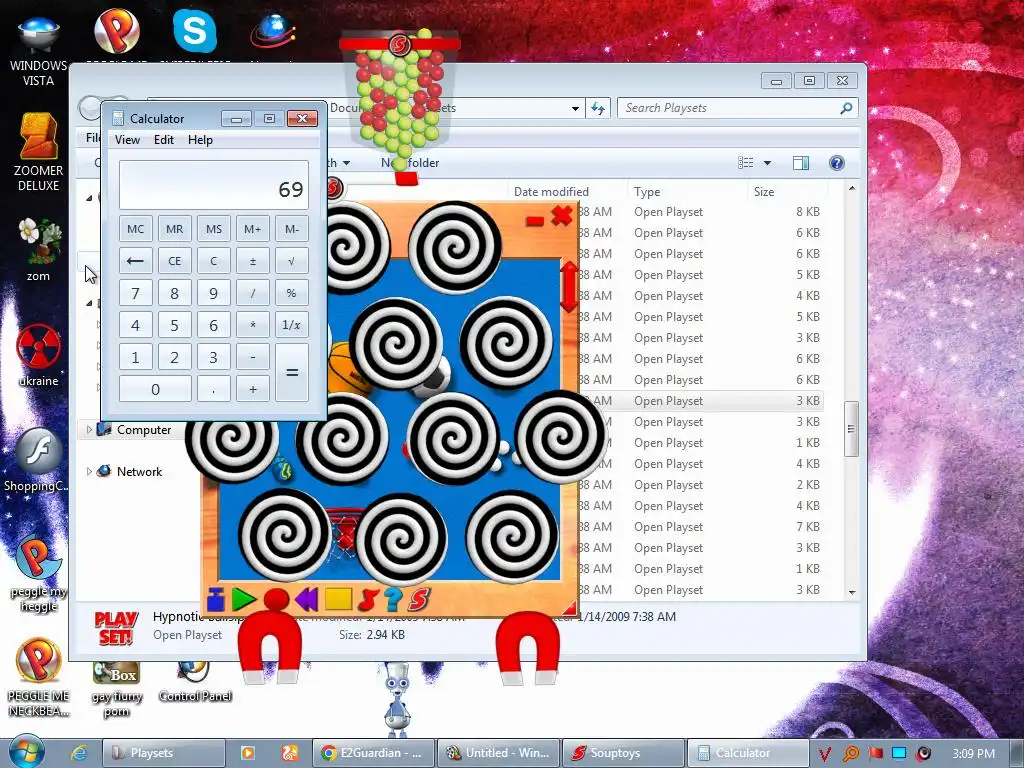The height and width of the screenshot is (768, 1024).
Task: Click the green play button in Souptoys
Action: point(244,599)
